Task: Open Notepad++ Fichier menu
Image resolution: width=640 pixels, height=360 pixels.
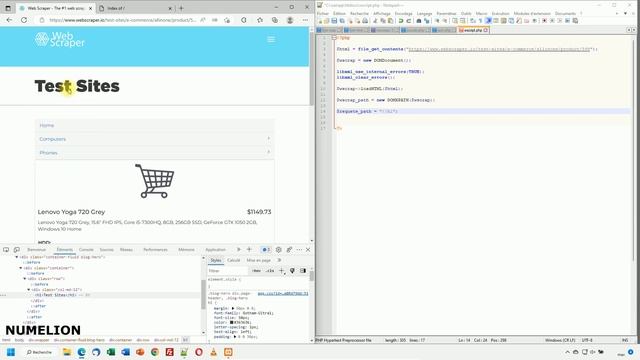Action: click(x=323, y=13)
